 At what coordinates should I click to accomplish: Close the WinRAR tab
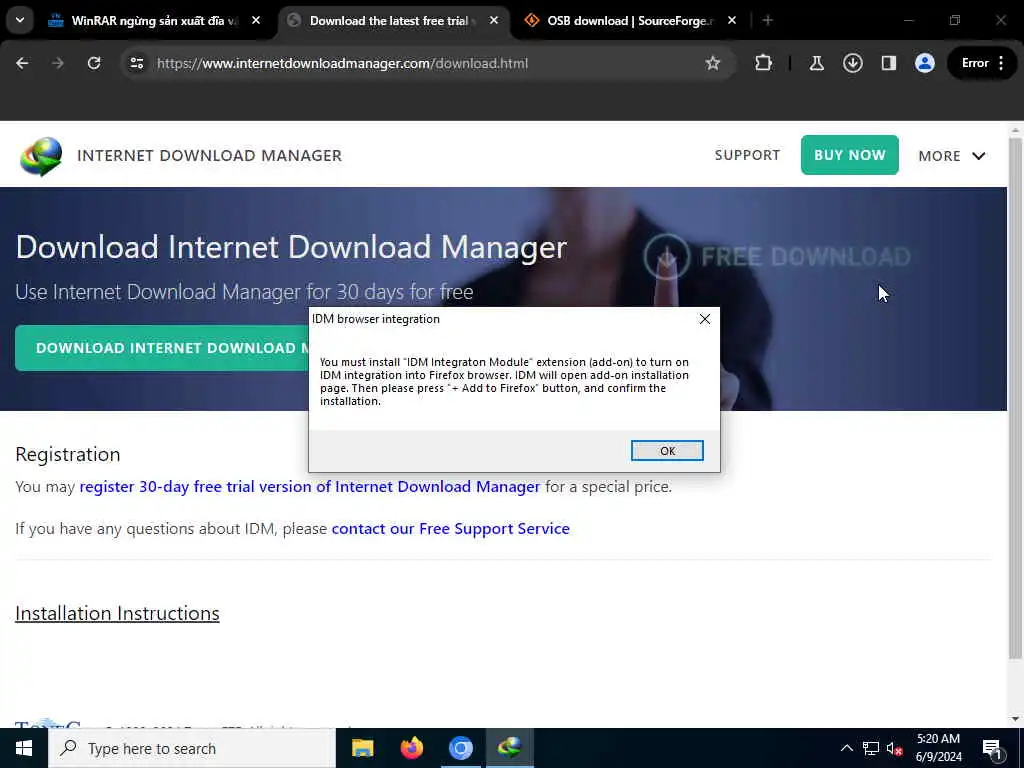[x=256, y=21]
